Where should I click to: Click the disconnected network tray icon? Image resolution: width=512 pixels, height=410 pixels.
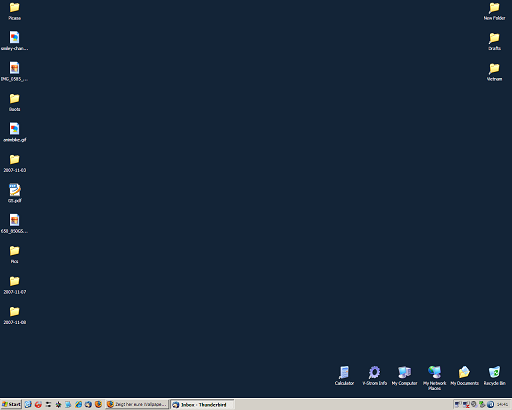click(466, 405)
